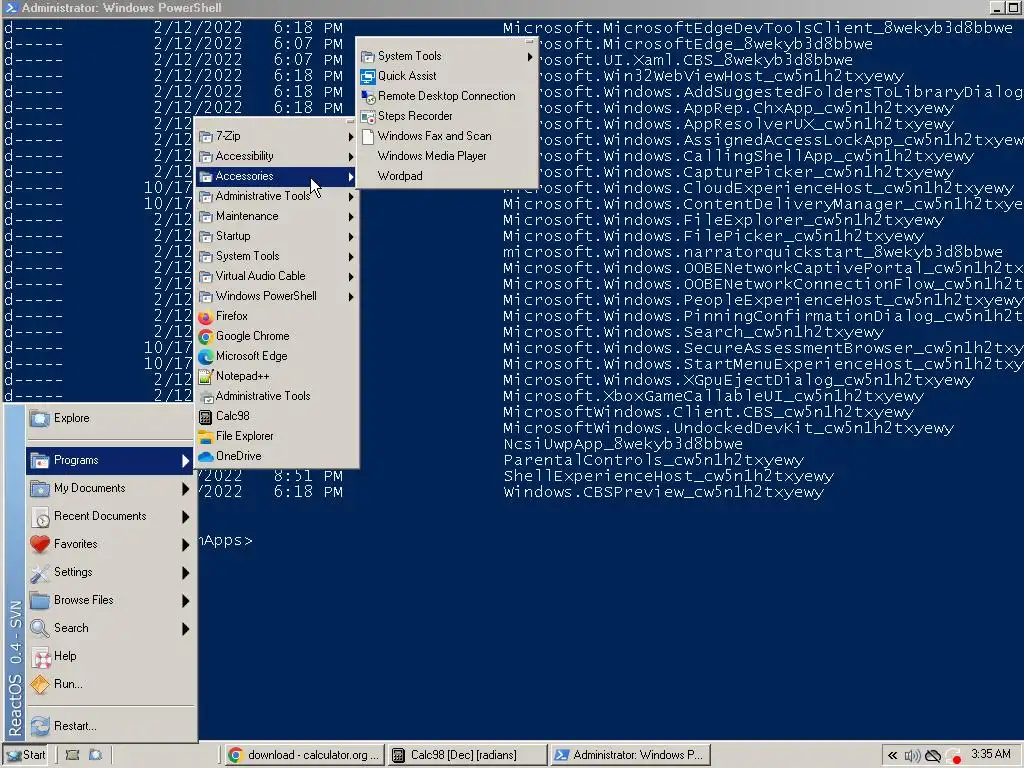Image resolution: width=1024 pixels, height=768 pixels.
Task: Expand the Maintenance submenu arrow
Action: (351, 217)
